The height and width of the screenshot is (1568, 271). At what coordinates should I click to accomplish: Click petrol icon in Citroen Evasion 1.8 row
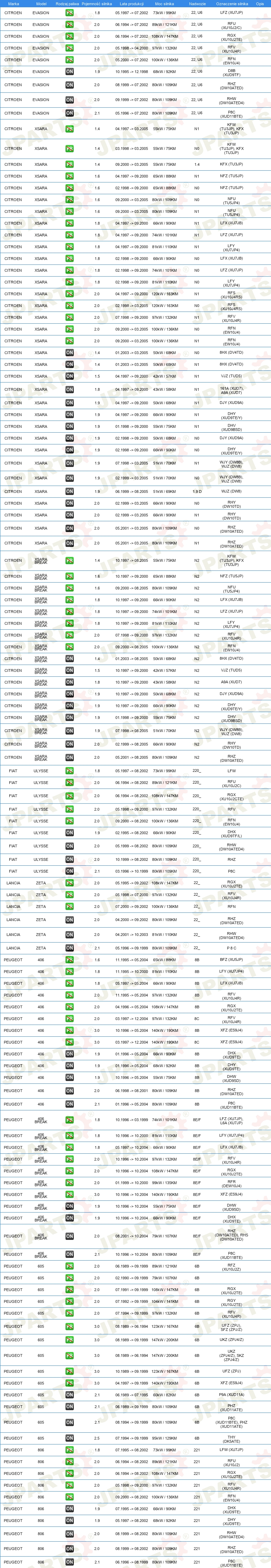(x=69, y=13)
